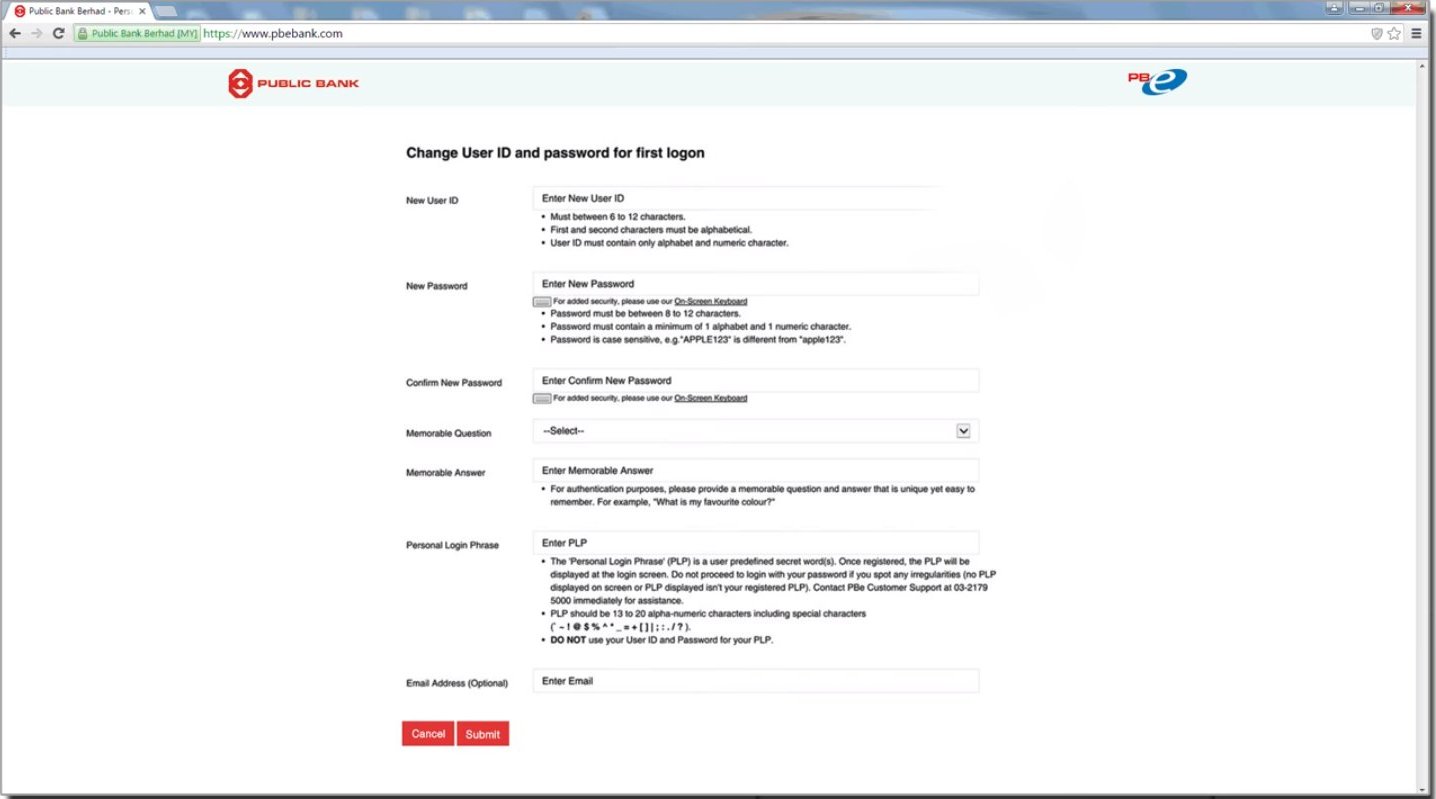Click the 'Personal Login Phrase' label
This screenshot has width=1436, height=799.
pos(452,546)
